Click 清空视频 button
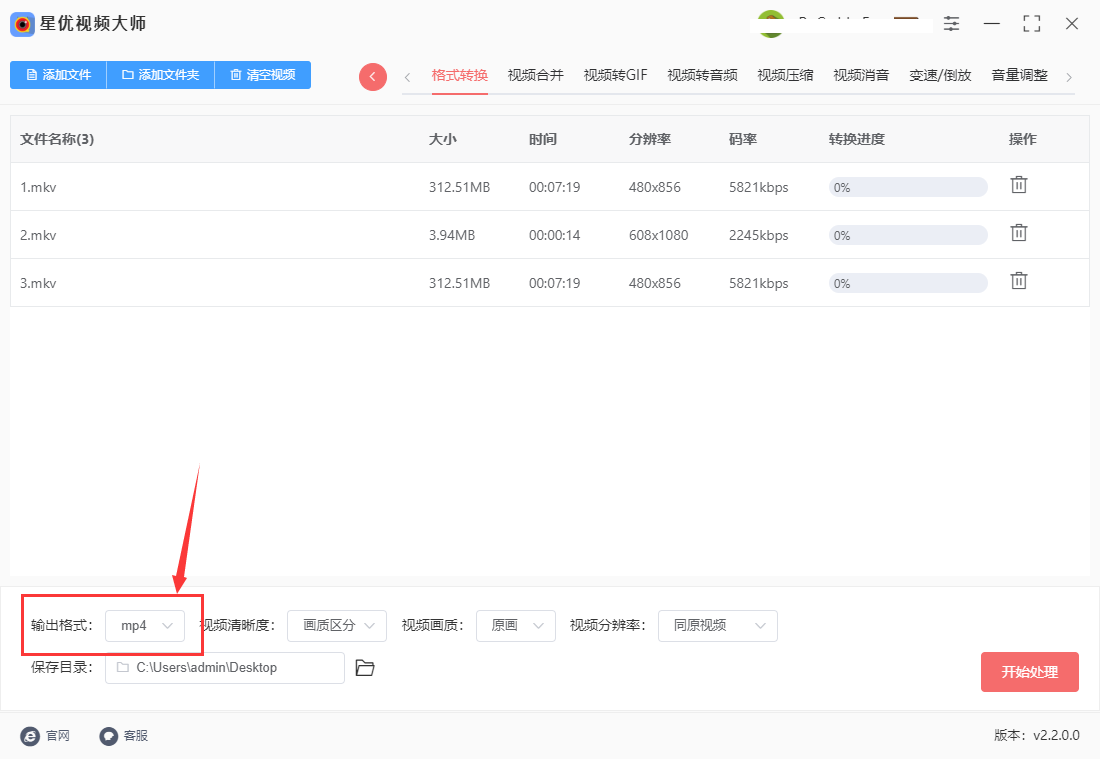1100x760 pixels. [263, 75]
